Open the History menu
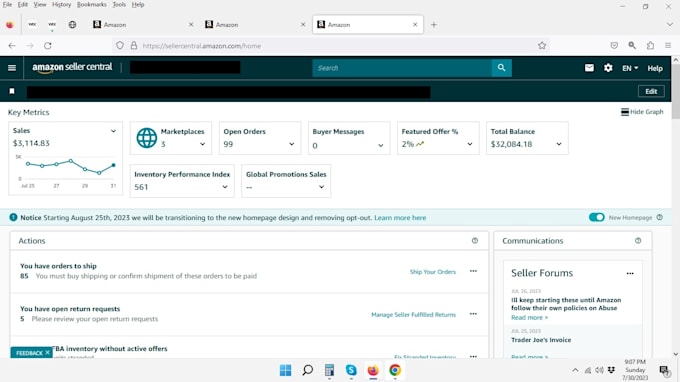This screenshot has width=680, height=382. coord(61,4)
